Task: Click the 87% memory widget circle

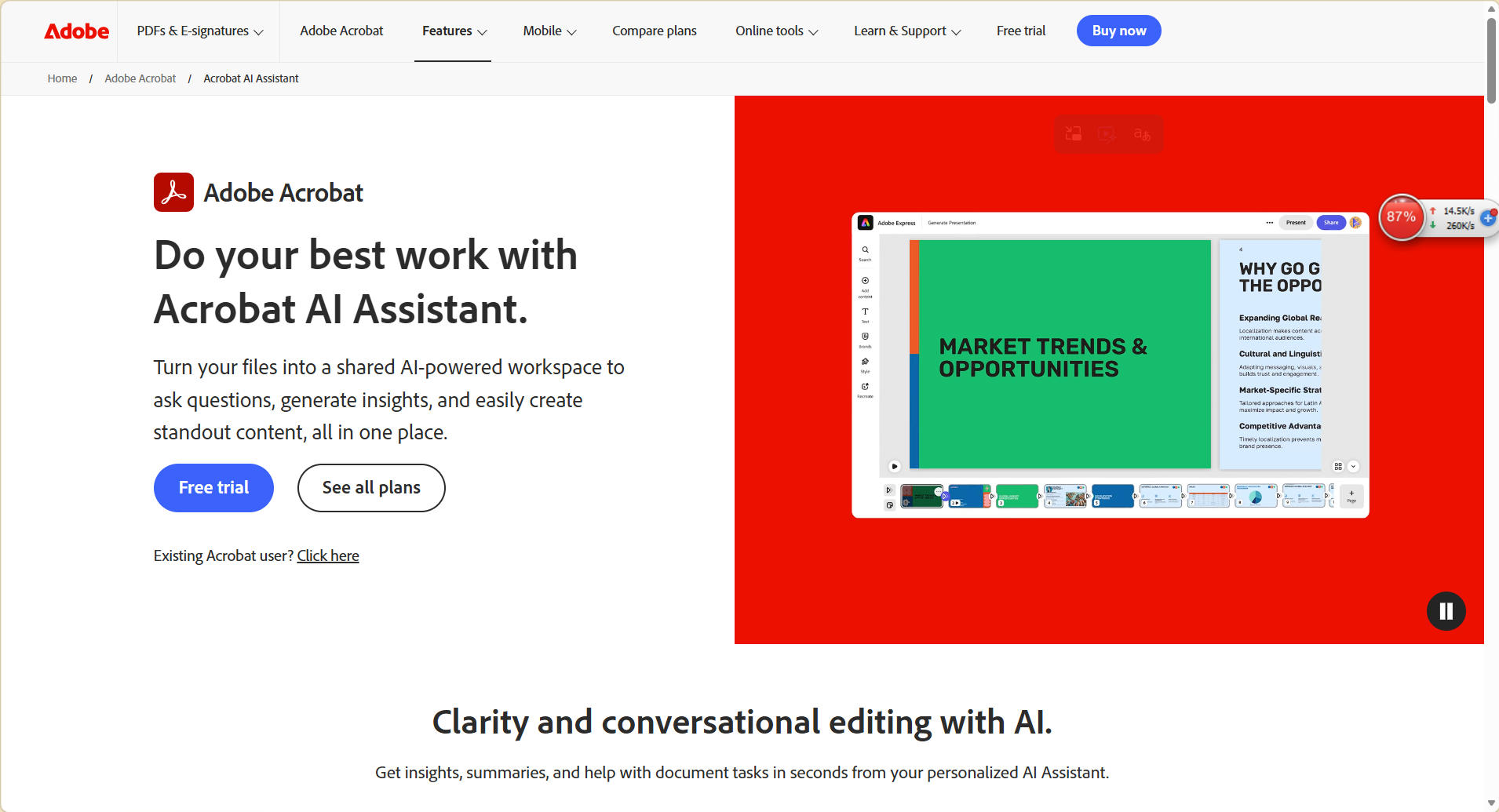Action: [1401, 217]
